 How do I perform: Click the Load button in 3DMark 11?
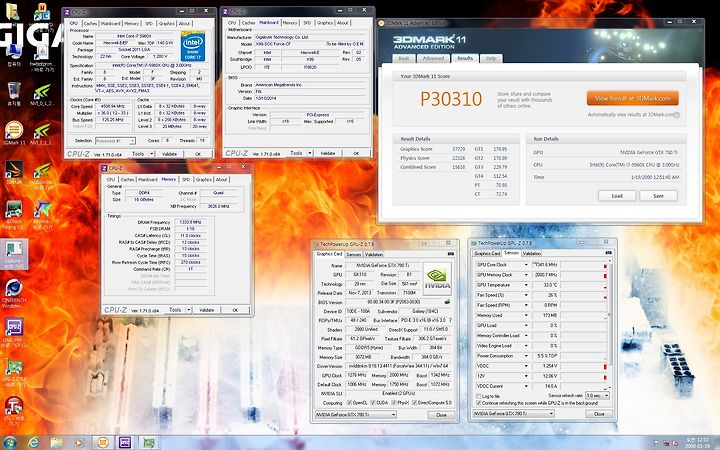click(617, 196)
